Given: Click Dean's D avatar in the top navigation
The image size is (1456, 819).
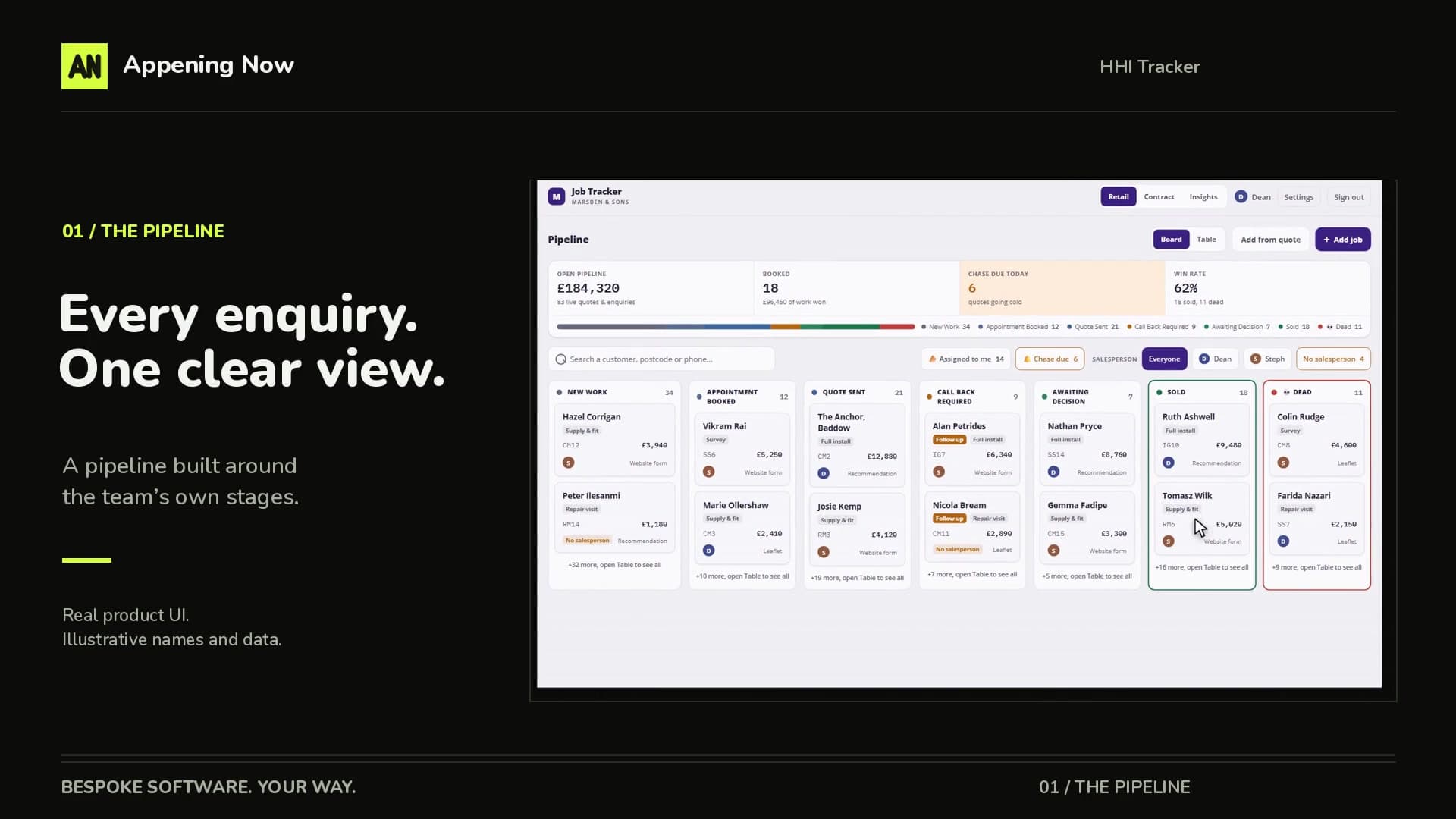Looking at the screenshot, I should click(1241, 197).
